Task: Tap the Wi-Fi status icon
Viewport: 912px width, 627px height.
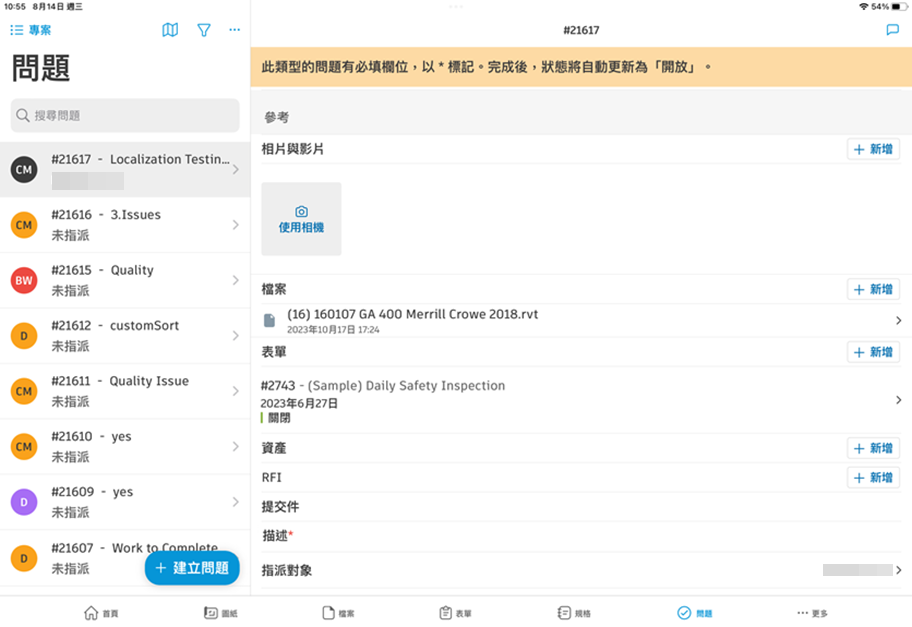Action: coord(864,6)
